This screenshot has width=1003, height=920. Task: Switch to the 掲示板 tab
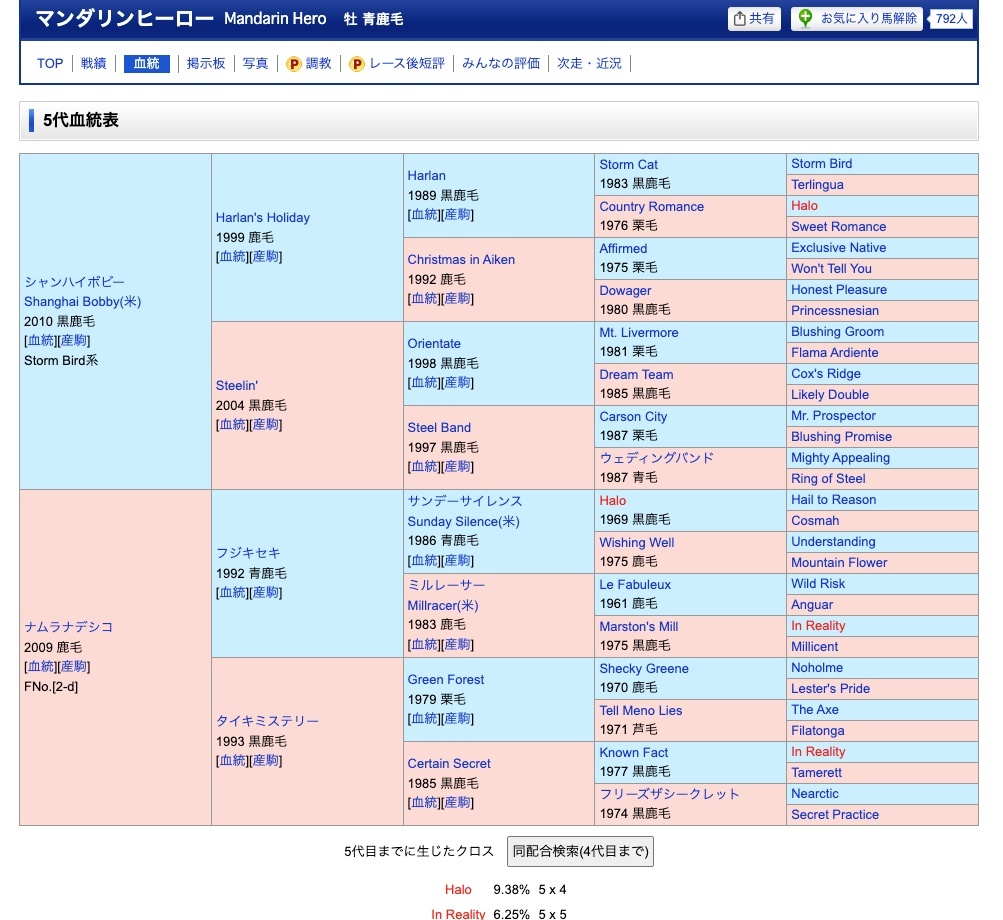coord(206,63)
